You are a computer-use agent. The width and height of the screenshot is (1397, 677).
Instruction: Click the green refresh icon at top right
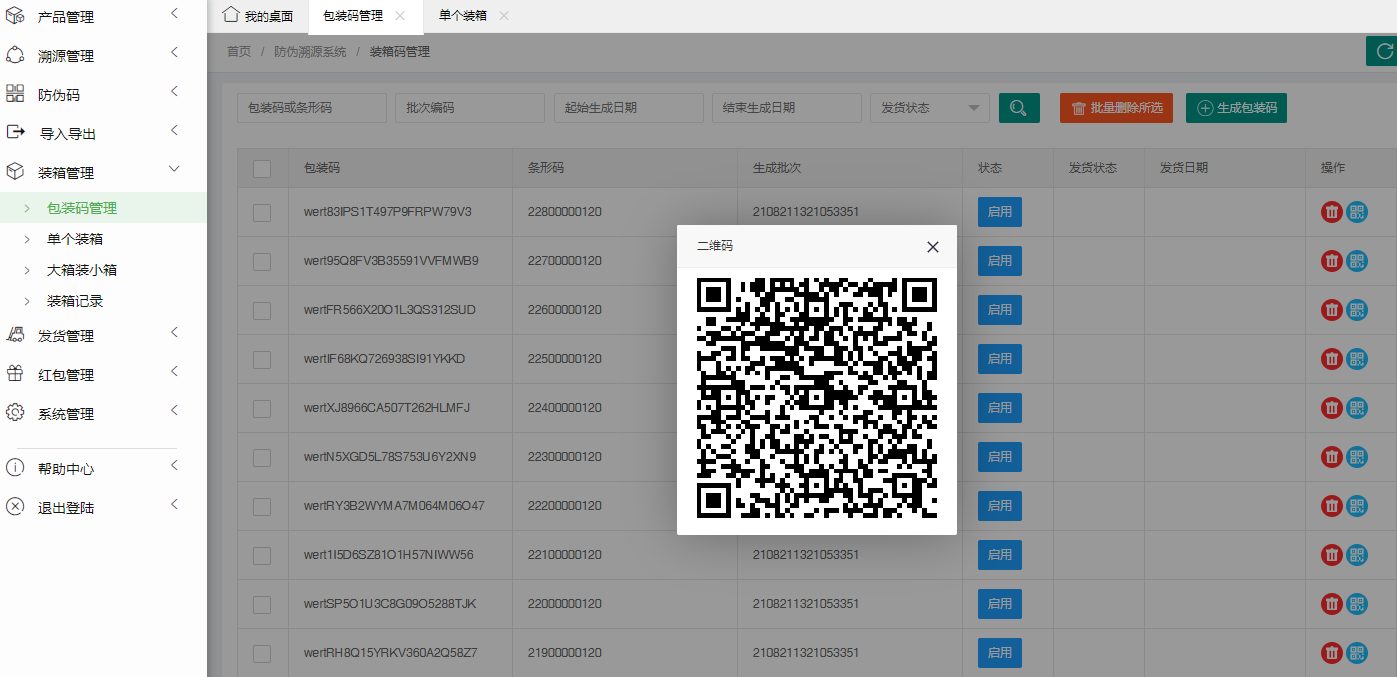[x=1383, y=51]
